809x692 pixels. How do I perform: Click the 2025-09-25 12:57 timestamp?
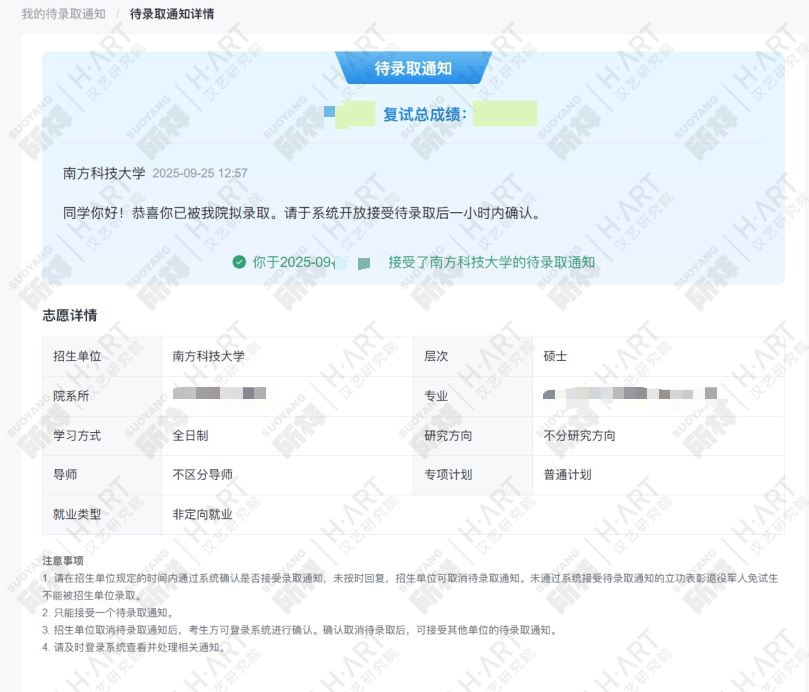click(200, 174)
